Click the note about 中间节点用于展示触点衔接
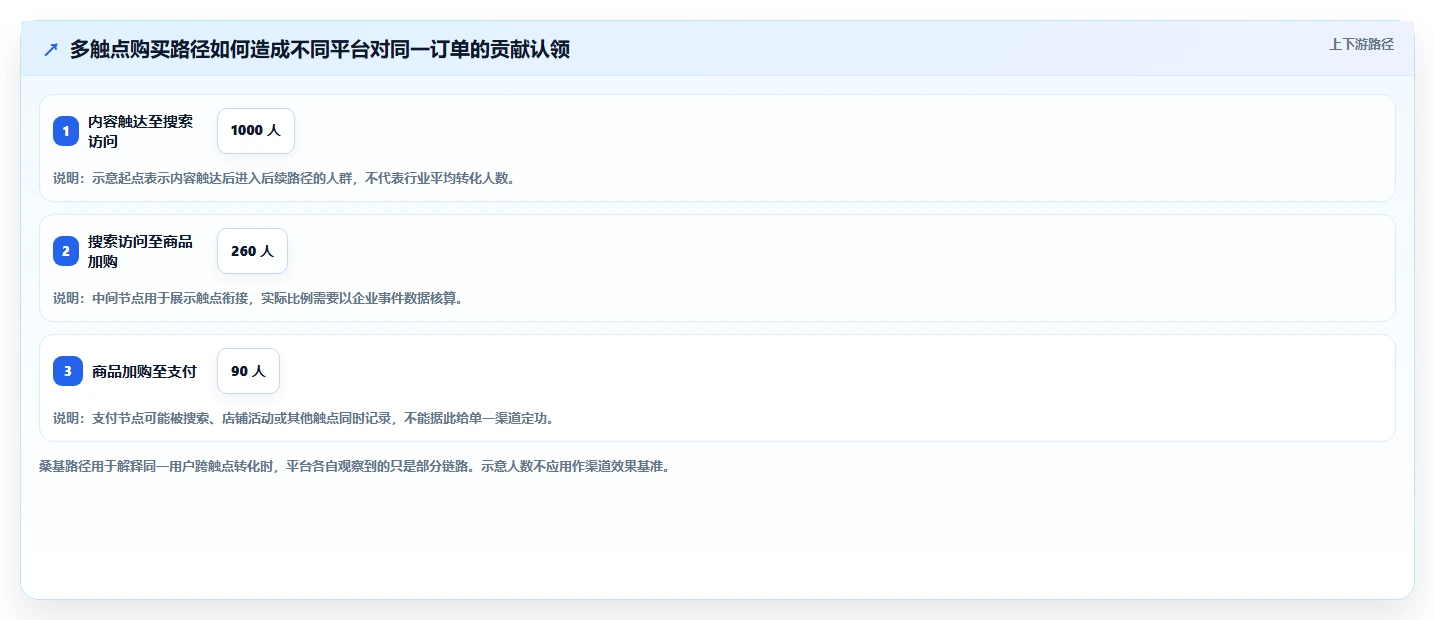1435x620 pixels. coord(258,298)
